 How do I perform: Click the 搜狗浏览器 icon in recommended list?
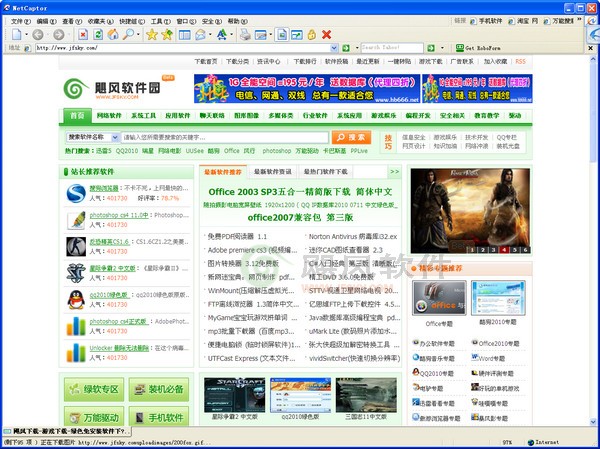(76, 193)
